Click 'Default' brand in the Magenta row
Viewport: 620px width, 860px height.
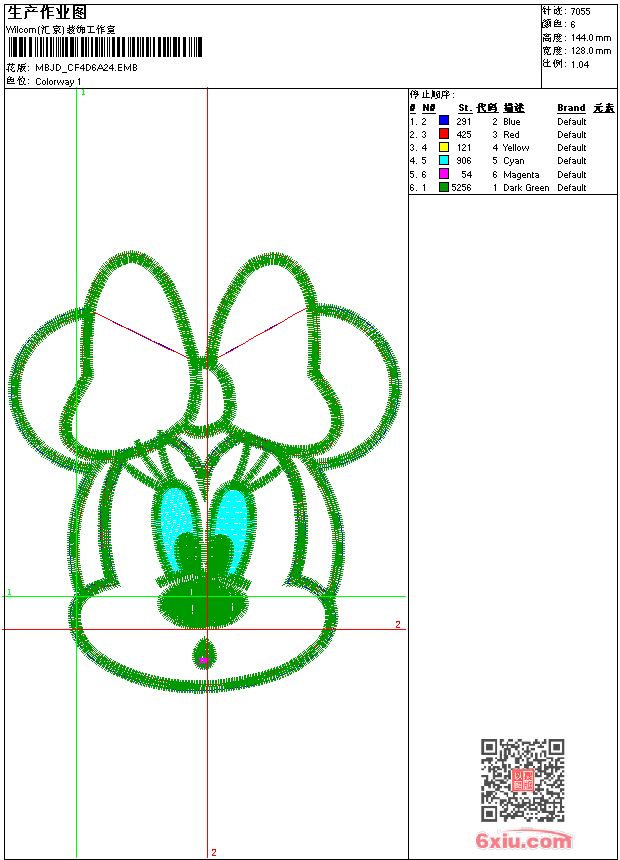click(x=572, y=174)
